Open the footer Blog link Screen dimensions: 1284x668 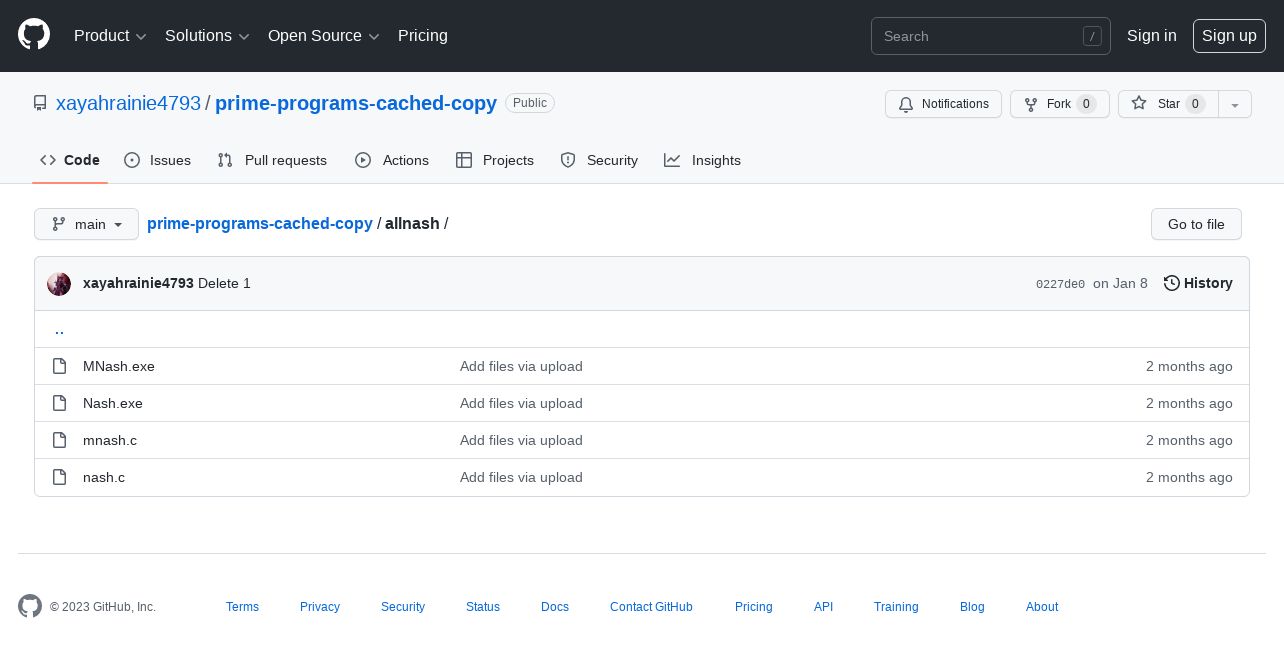pos(972,607)
